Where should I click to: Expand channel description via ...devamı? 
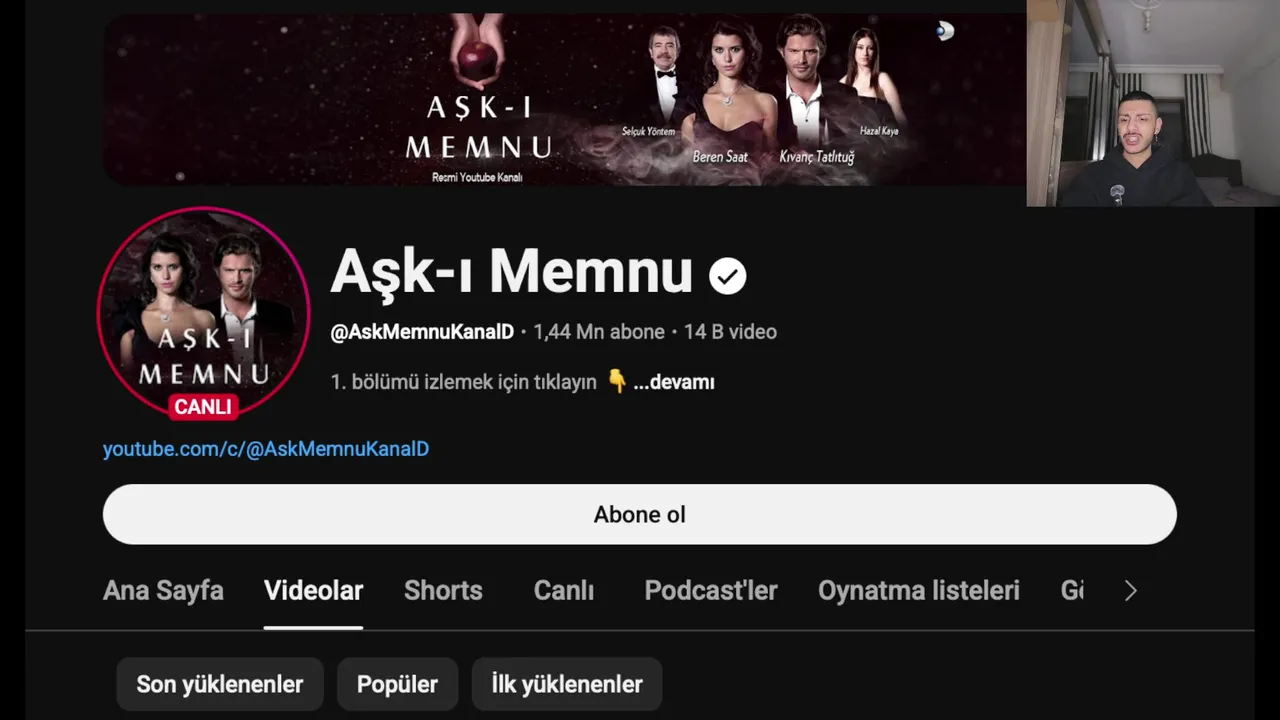pos(674,382)
